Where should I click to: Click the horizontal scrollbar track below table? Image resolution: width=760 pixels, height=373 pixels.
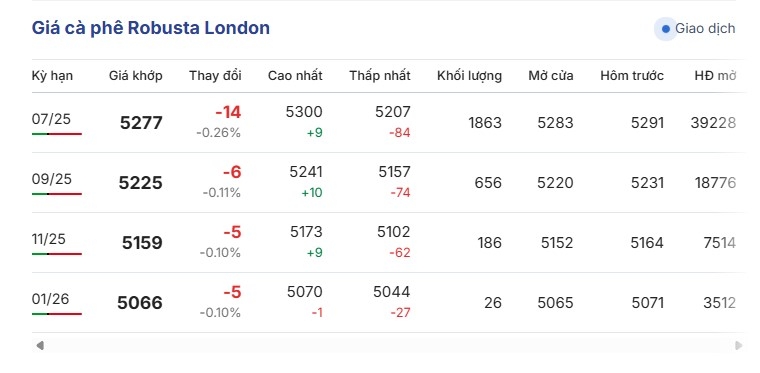point(389,345)
